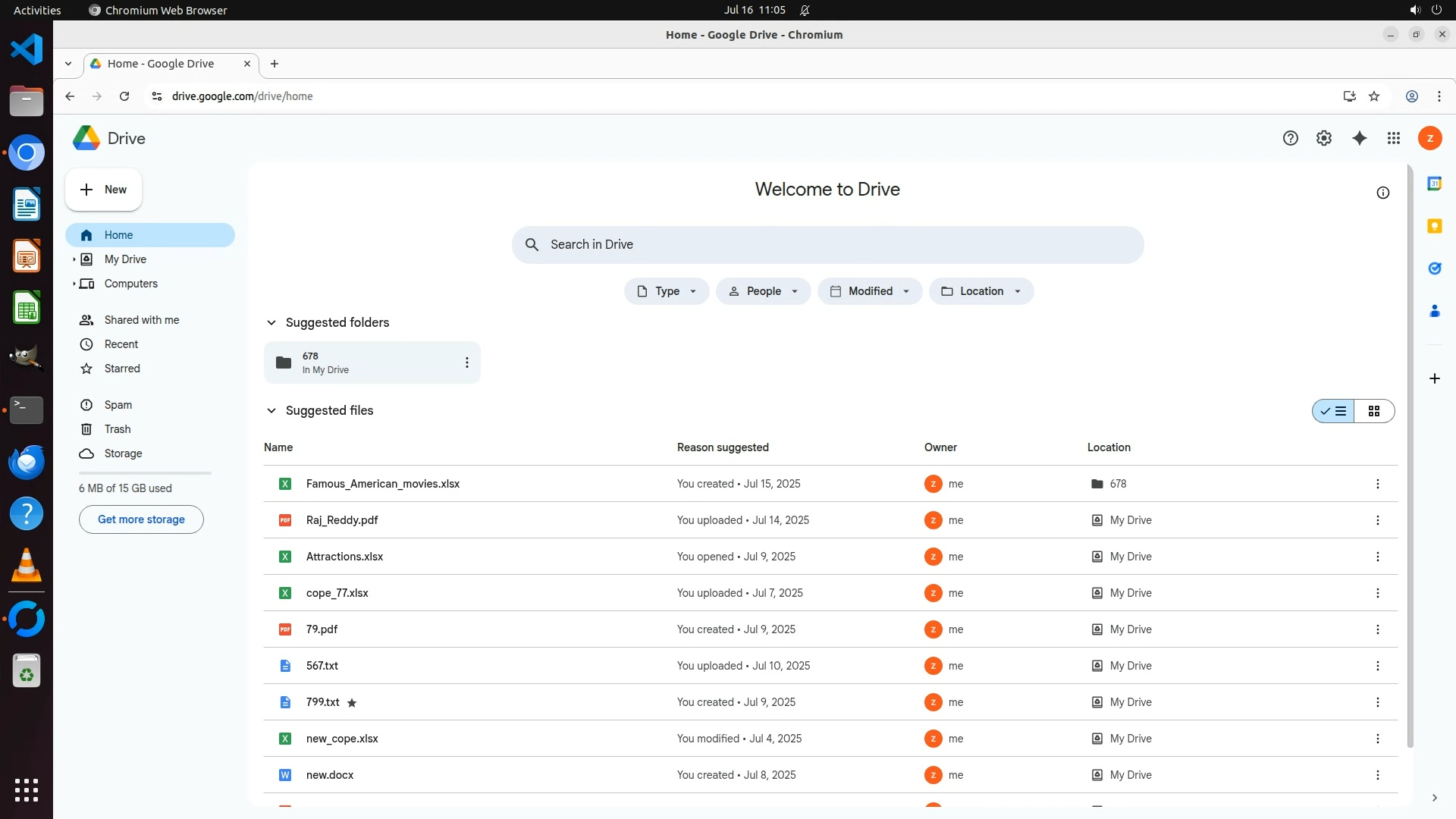Open the Google Tasks side panel
This screenshot has width=1456, height=819.
[1434, 268]
